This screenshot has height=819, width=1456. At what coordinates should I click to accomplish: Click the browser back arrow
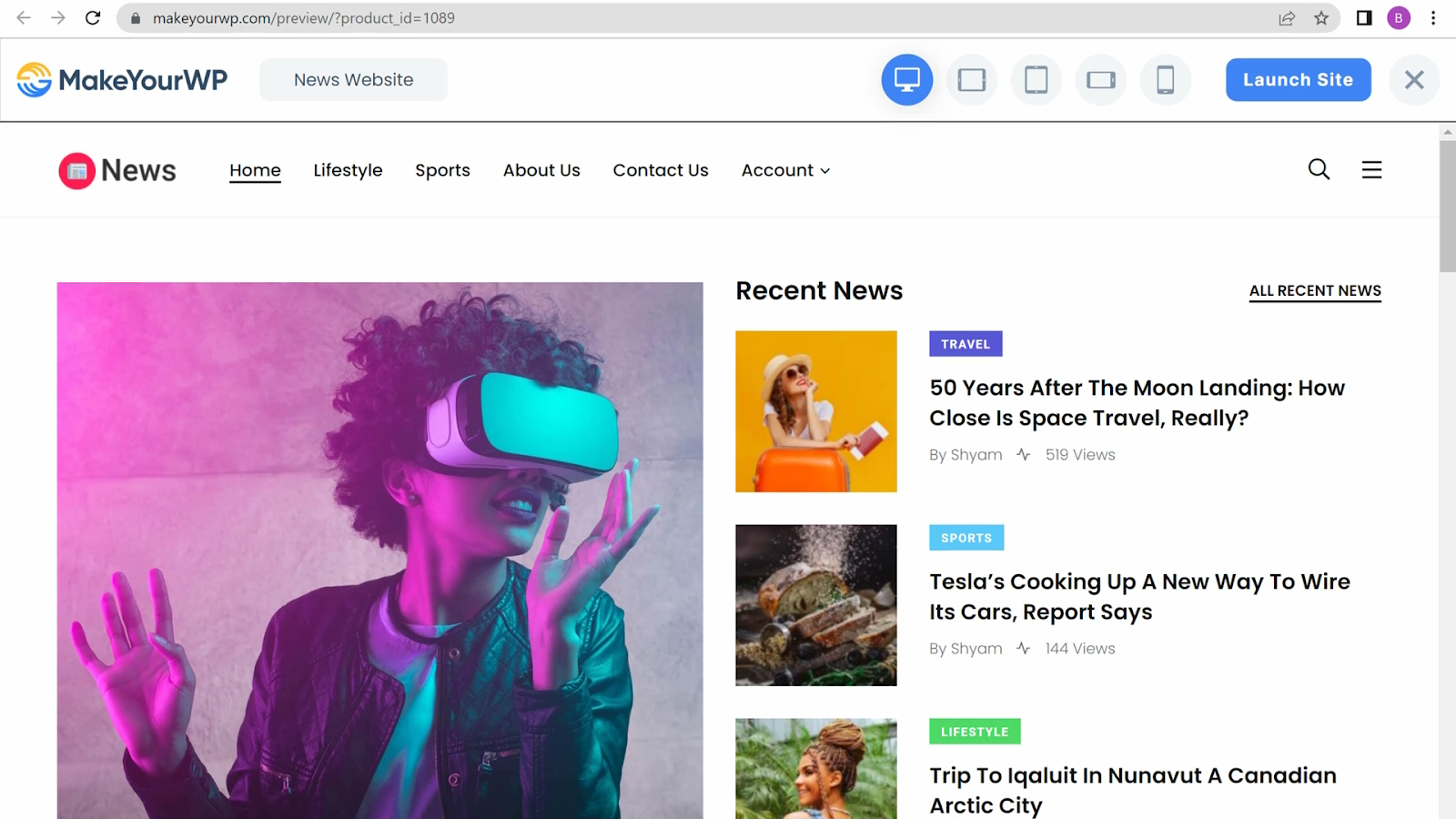(24, 18)
